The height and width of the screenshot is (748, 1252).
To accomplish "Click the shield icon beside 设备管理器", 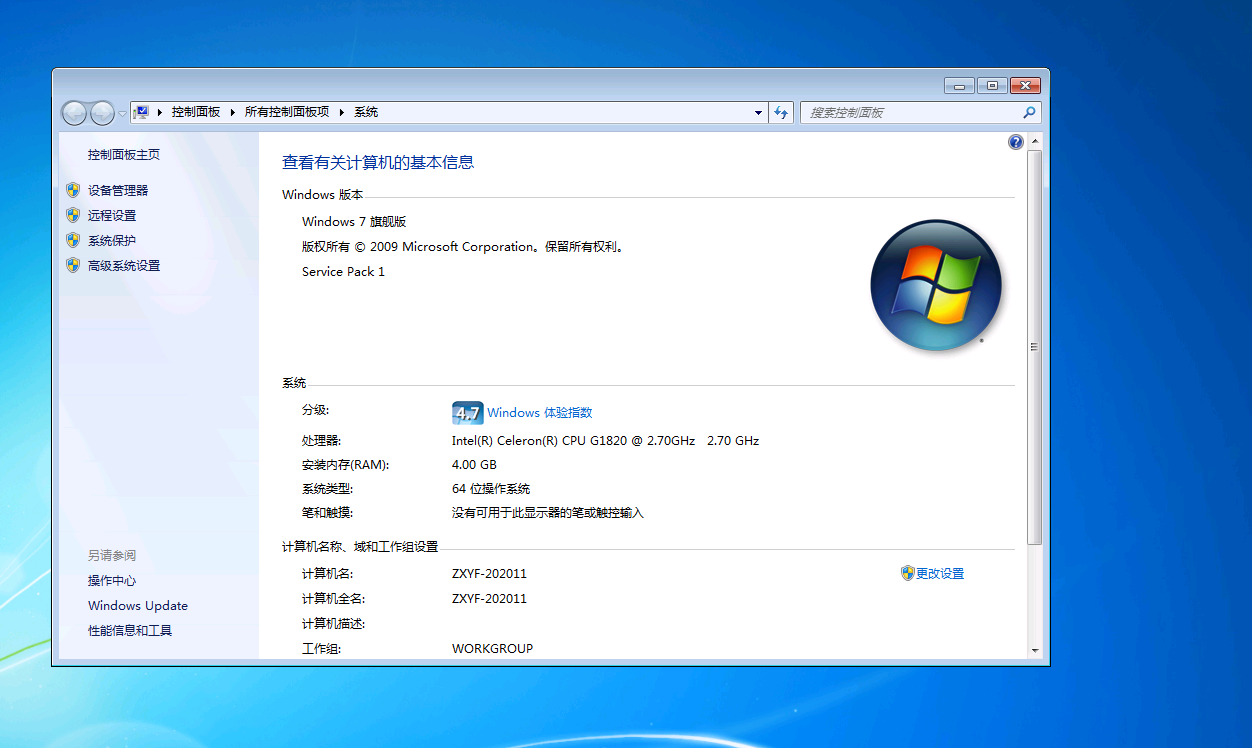I will click(x=72, y=190).
